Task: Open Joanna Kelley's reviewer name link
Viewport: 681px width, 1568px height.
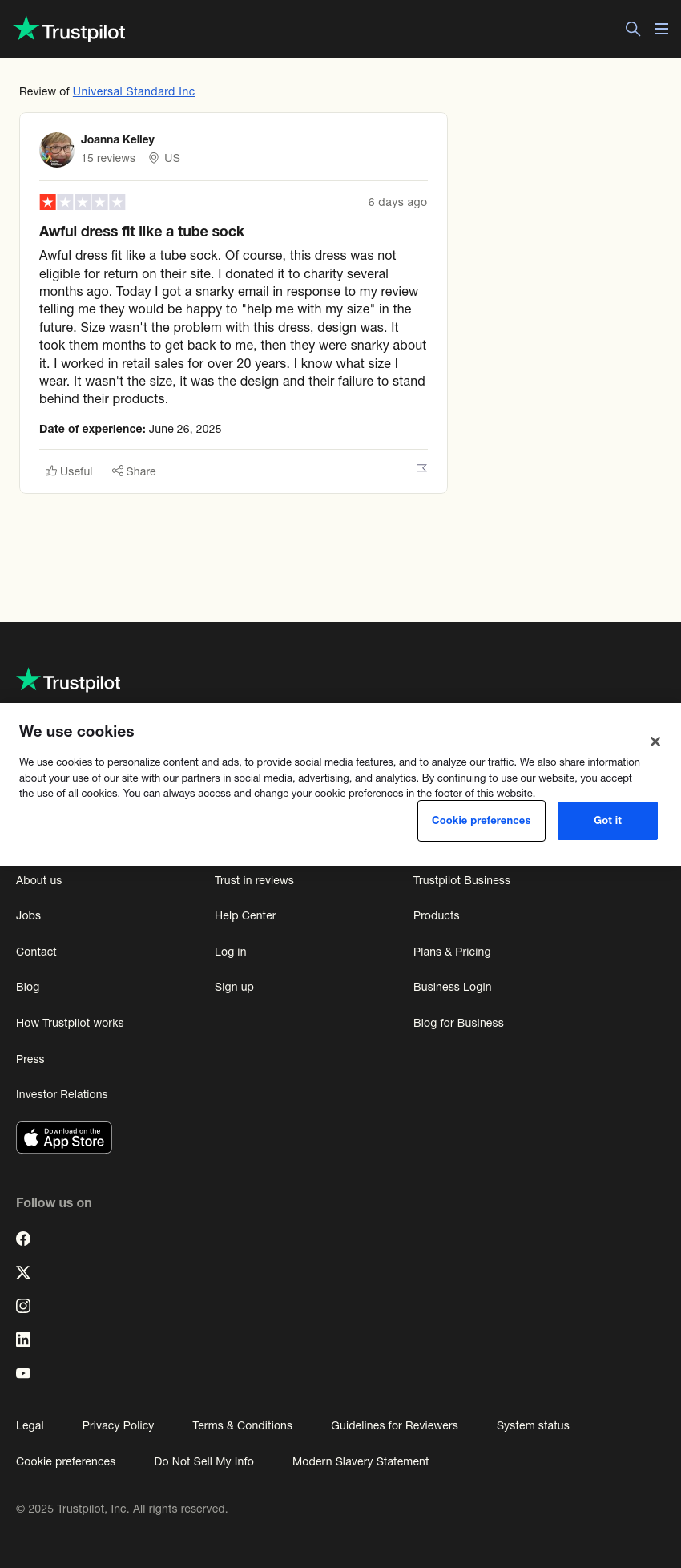Action: (118, 139)
